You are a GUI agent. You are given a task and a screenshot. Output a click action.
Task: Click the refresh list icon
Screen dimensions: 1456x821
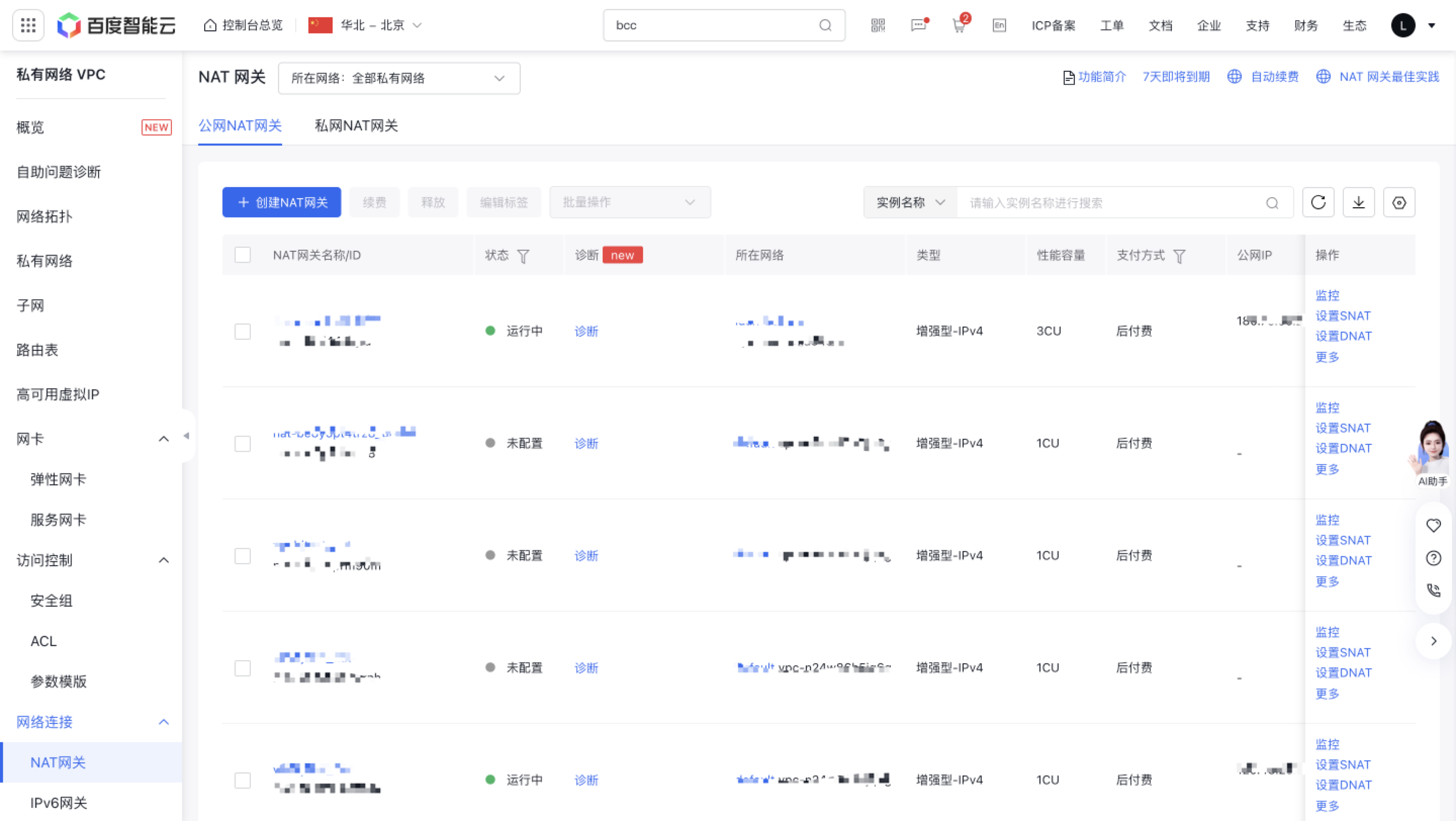1318,202
